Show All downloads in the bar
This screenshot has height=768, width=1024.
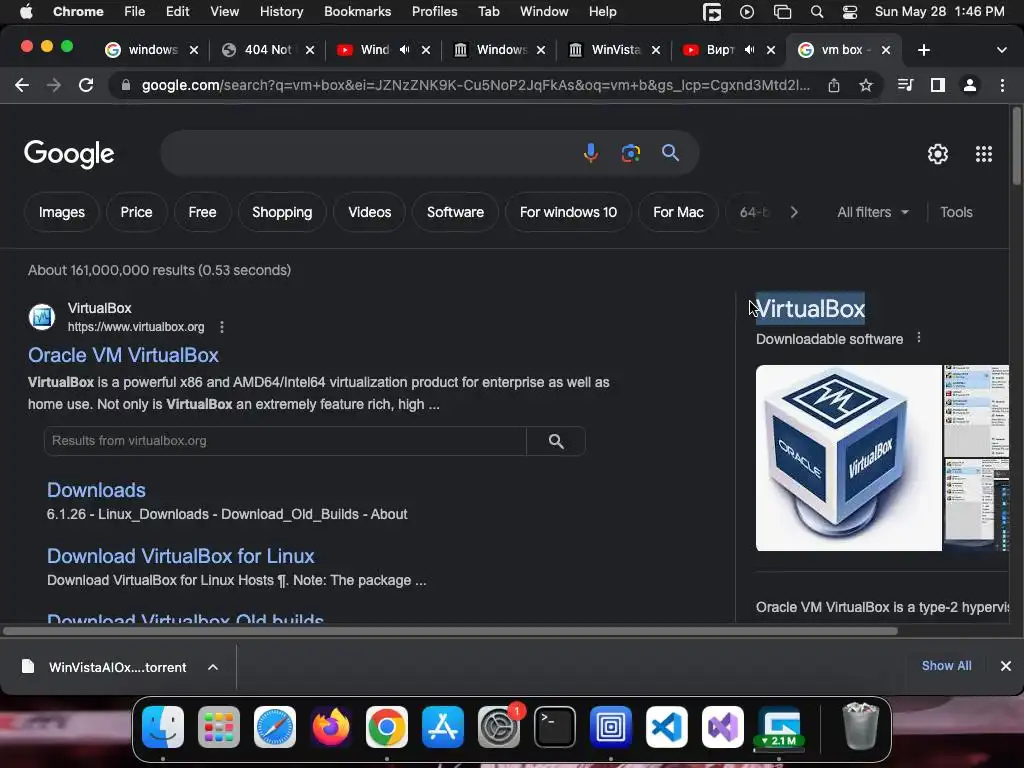(946, 665)
